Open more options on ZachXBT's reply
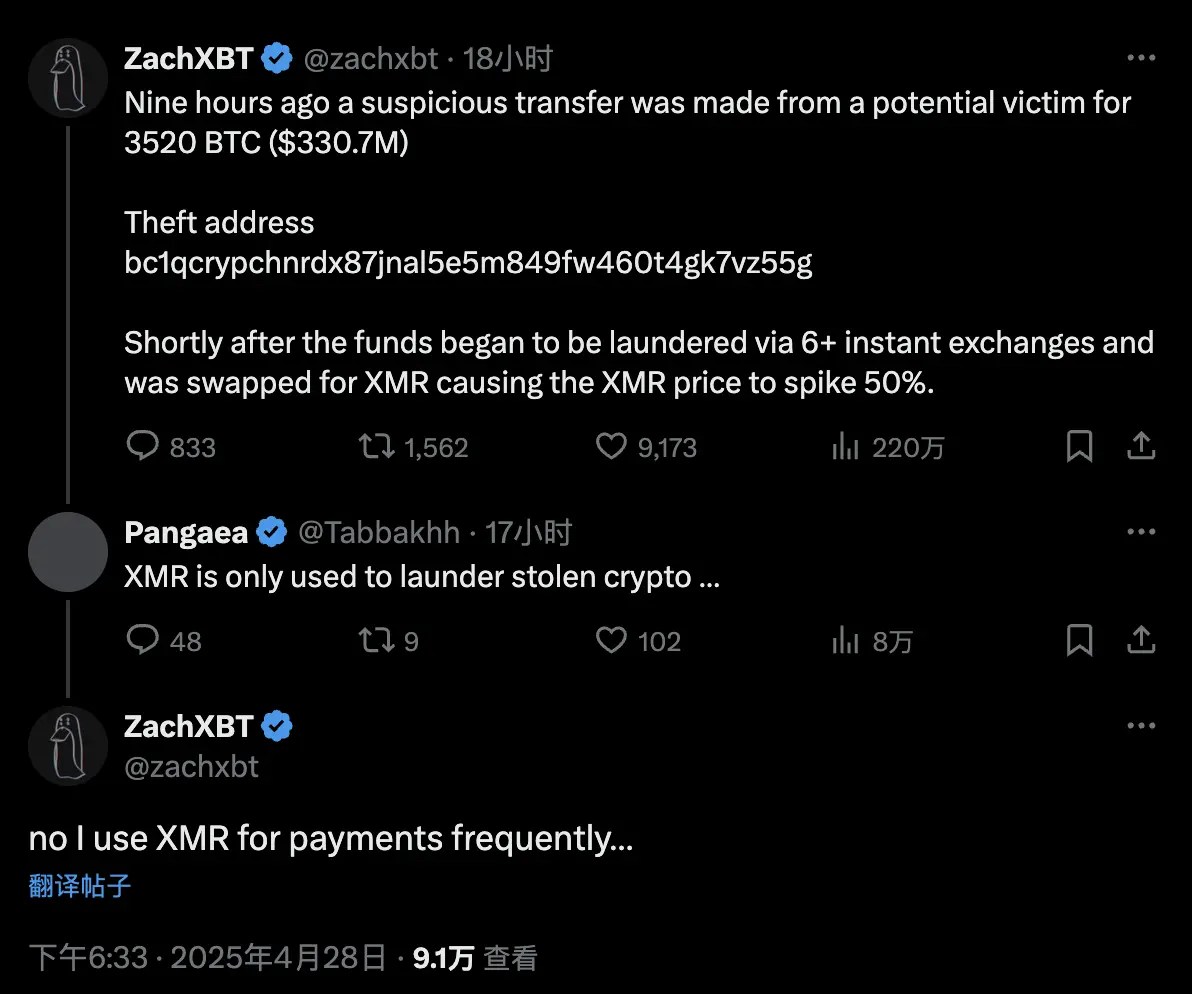 (x=1141, y=726)
